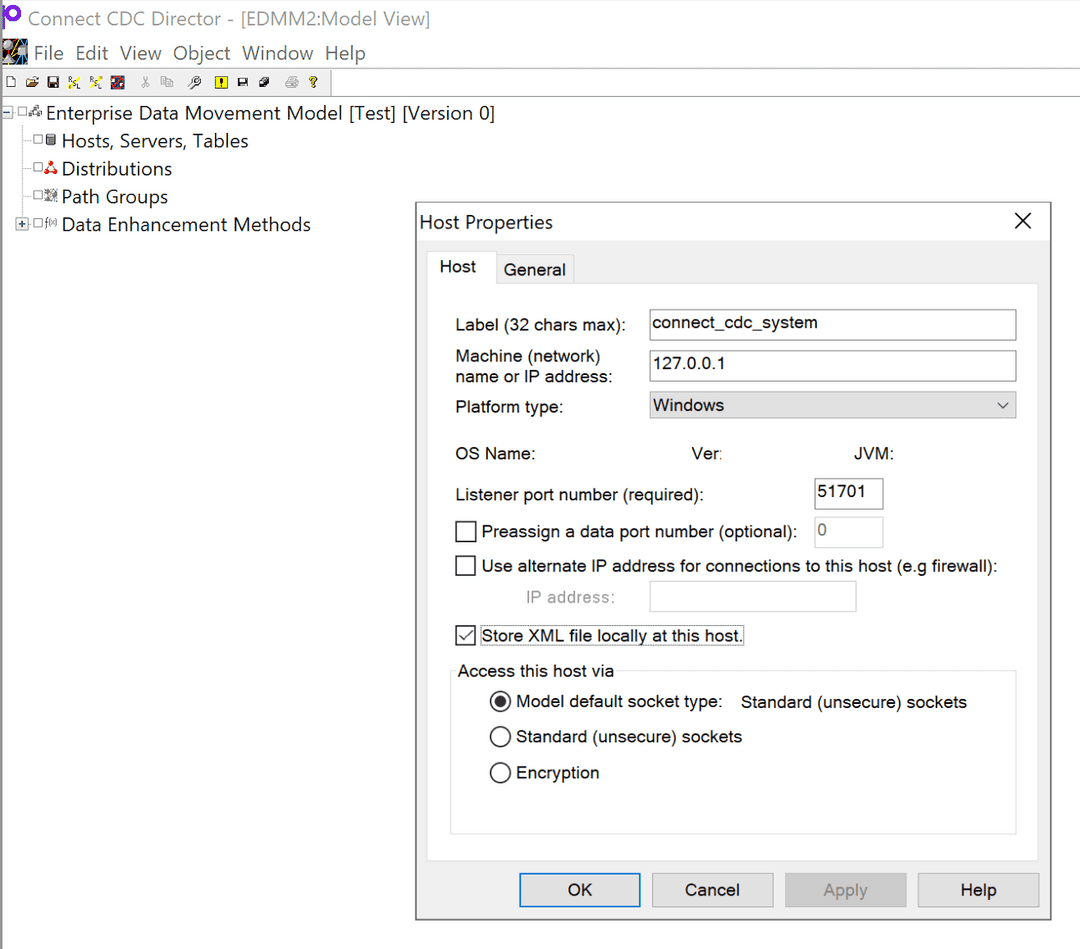Screen dimensions: 1080x949
Task: Open the Platform type dropdown
Action: (x=1002, y=405)
